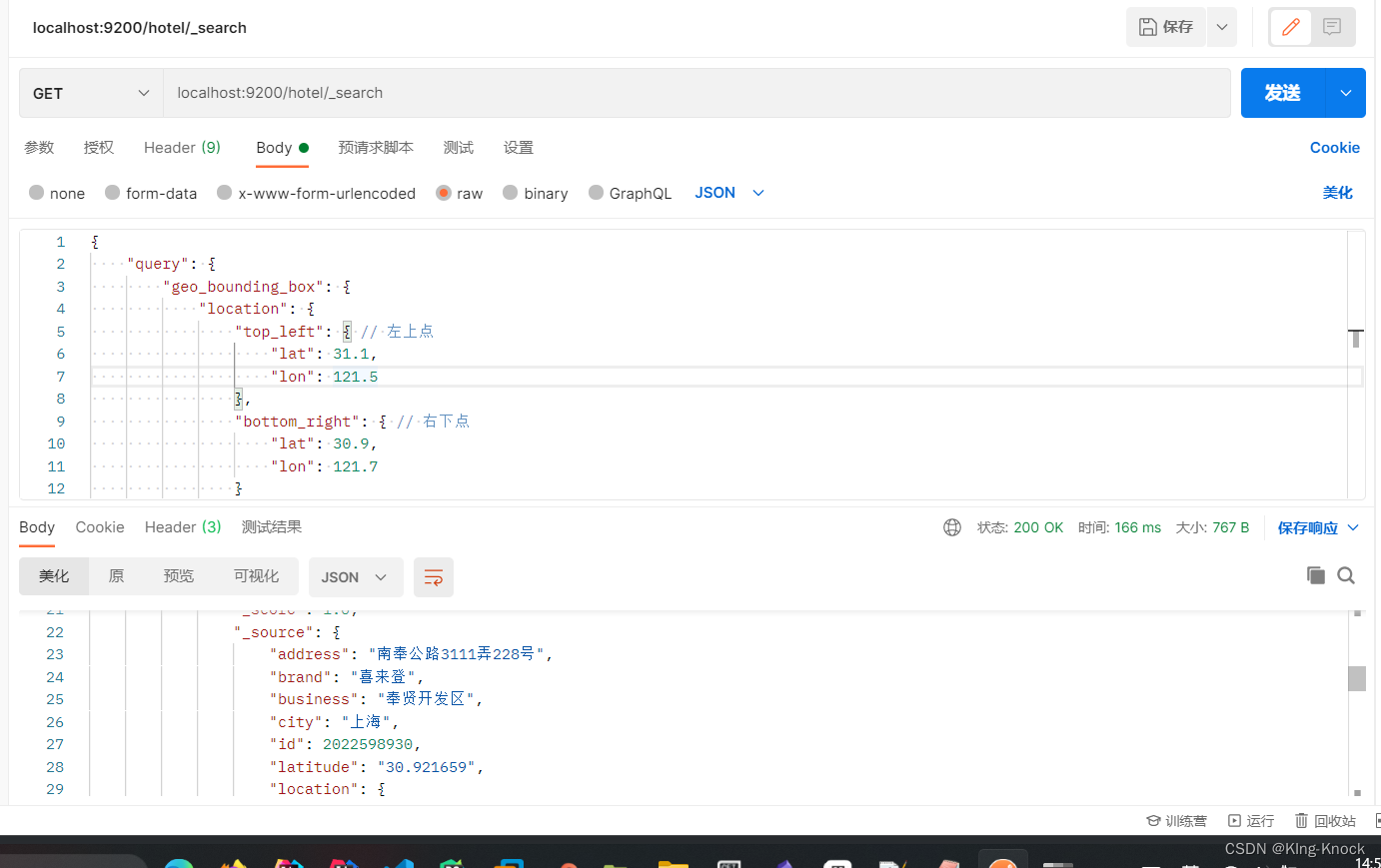
Task: Click the 166 ms response time
Action: [x=1138, y=527]
